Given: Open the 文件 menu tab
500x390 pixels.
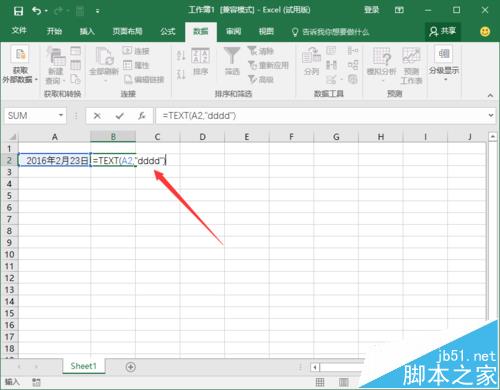Looking at the screenshot, I should (19, 31).
